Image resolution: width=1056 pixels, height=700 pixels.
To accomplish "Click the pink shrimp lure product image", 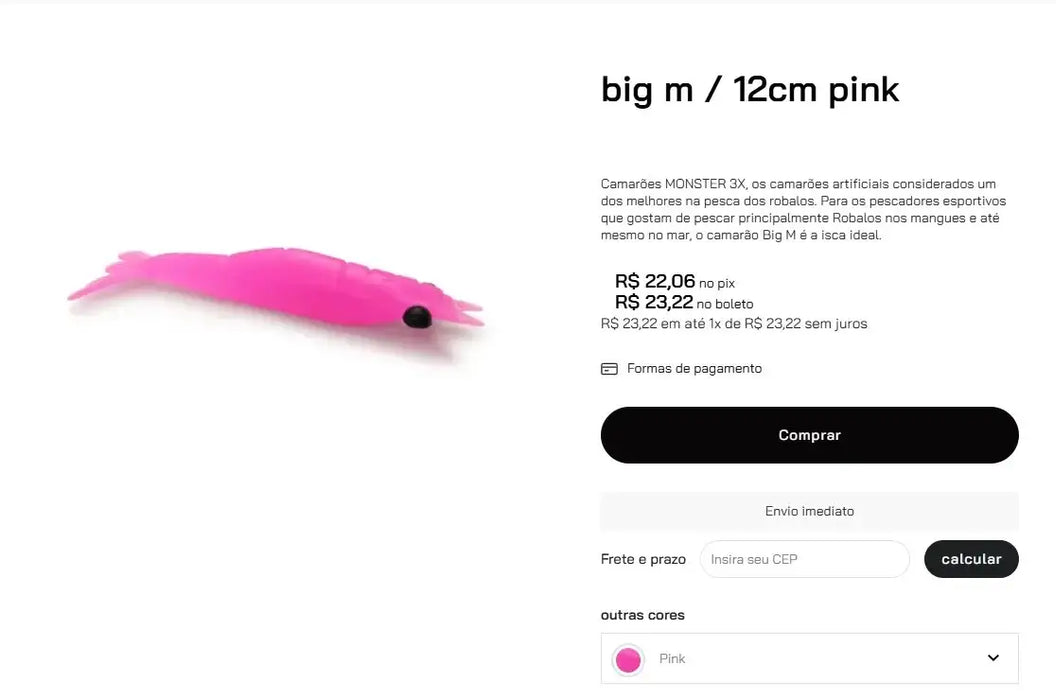I will (276, 291).
